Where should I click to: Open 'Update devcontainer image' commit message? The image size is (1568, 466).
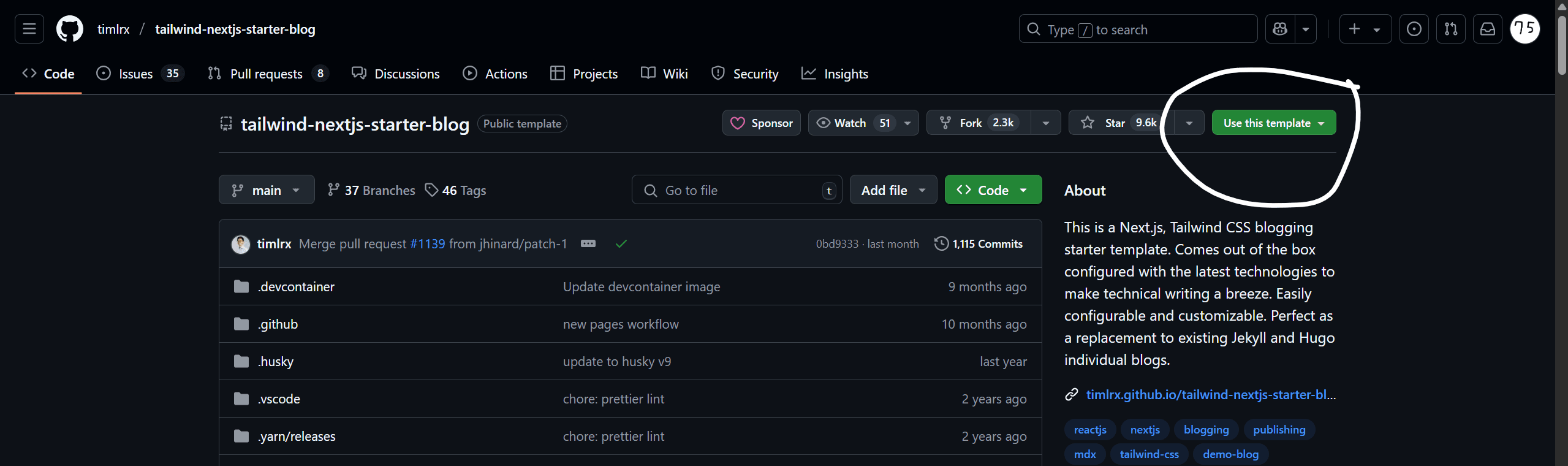click(642, 286)
